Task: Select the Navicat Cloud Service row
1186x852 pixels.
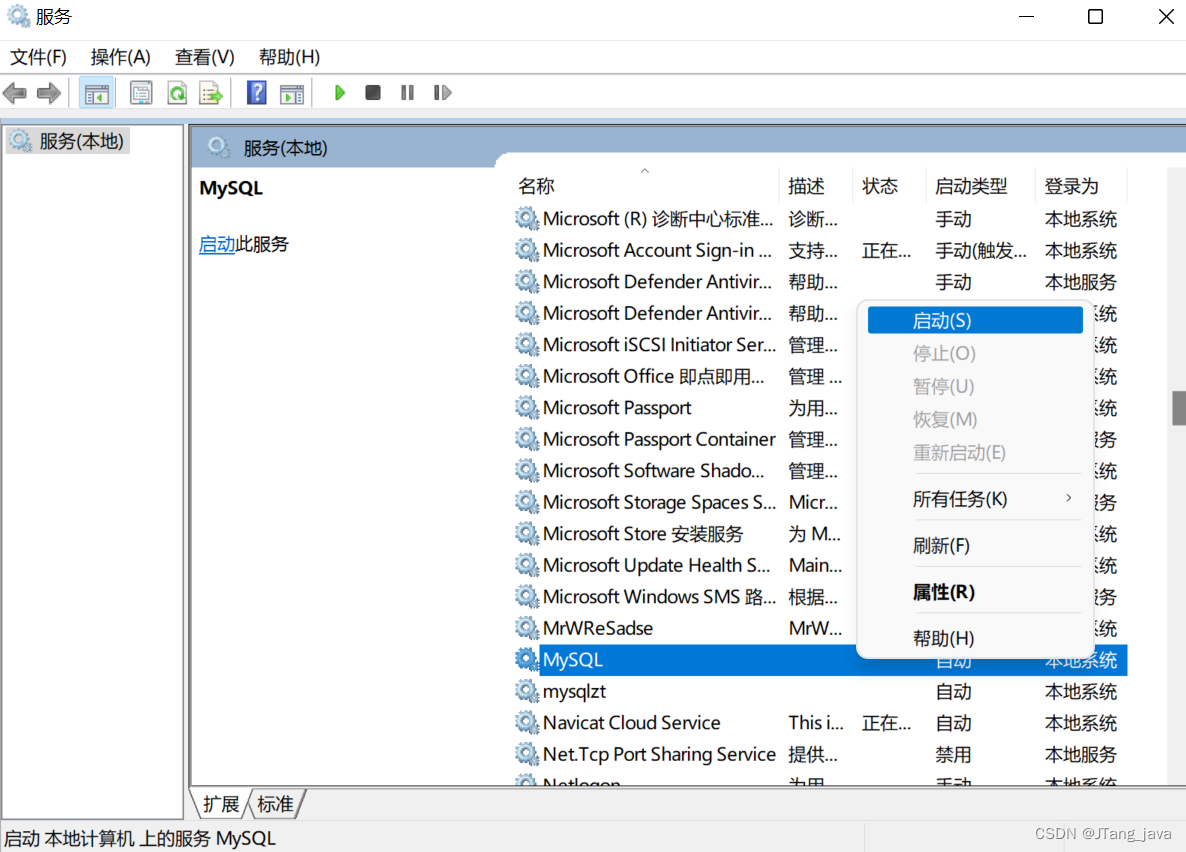Action: [821, 723]
